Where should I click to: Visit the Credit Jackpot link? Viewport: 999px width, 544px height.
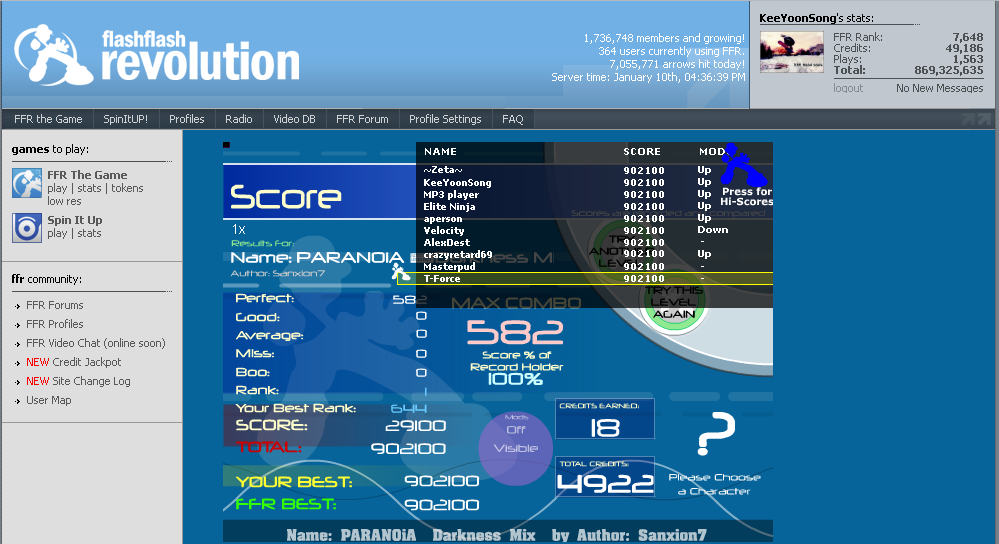tap(86, 362)
